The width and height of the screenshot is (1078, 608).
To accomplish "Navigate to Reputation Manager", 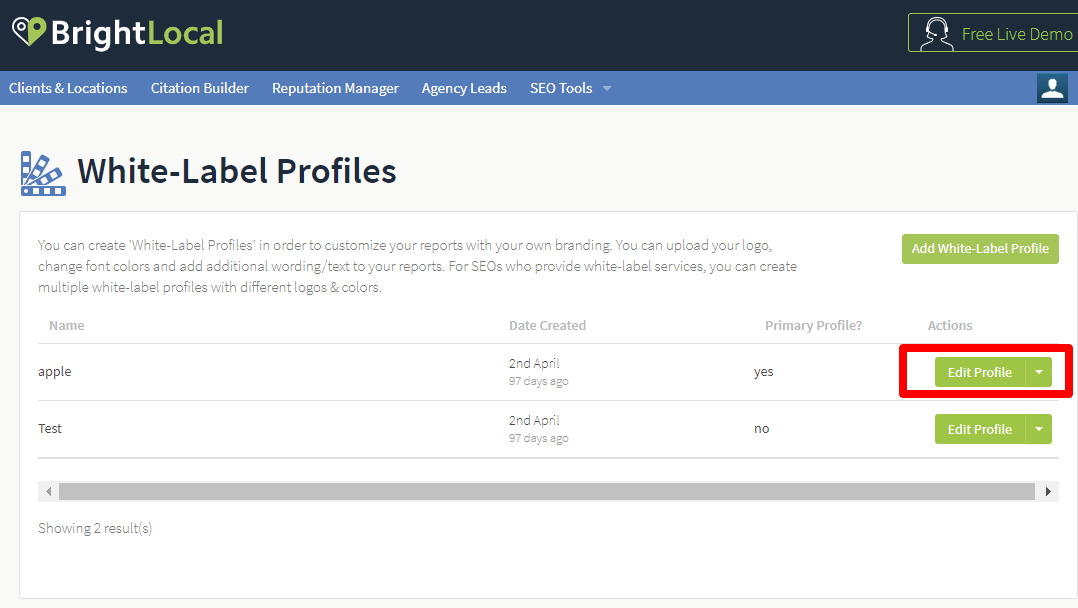I will [x=336, y=88].
